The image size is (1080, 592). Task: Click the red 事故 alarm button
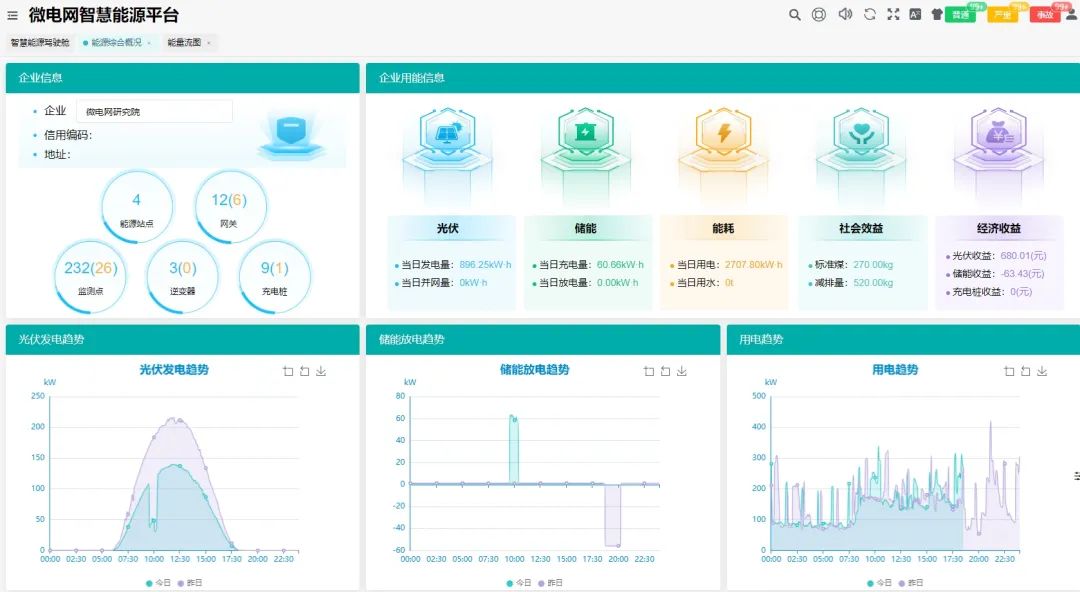[x=1044, y=15]
